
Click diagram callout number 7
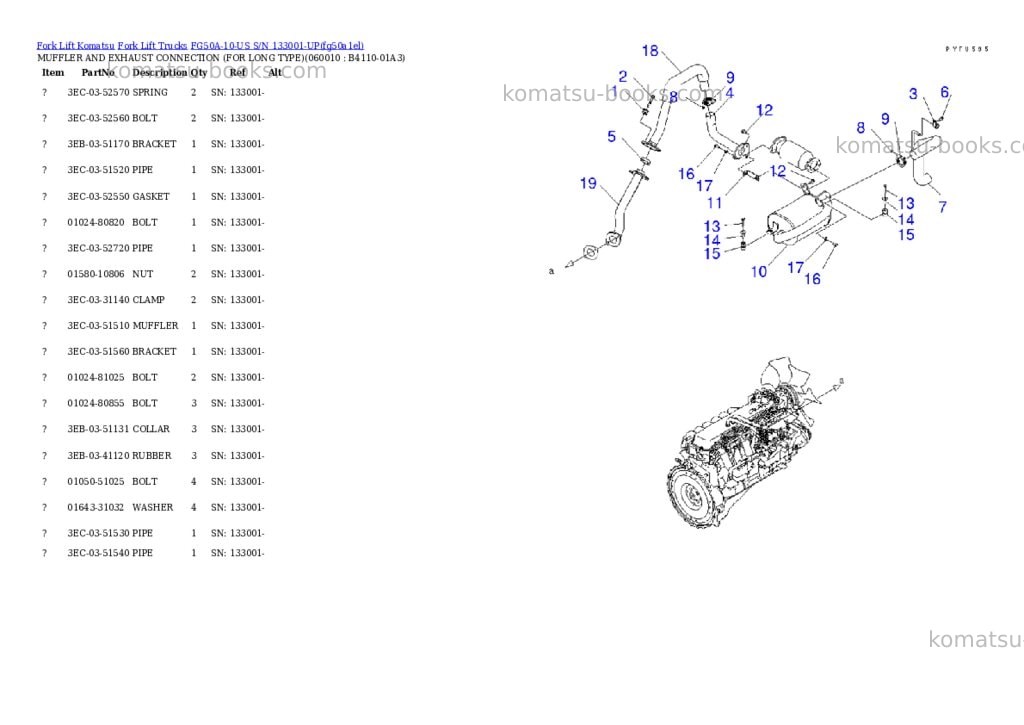tap(942, 207)
